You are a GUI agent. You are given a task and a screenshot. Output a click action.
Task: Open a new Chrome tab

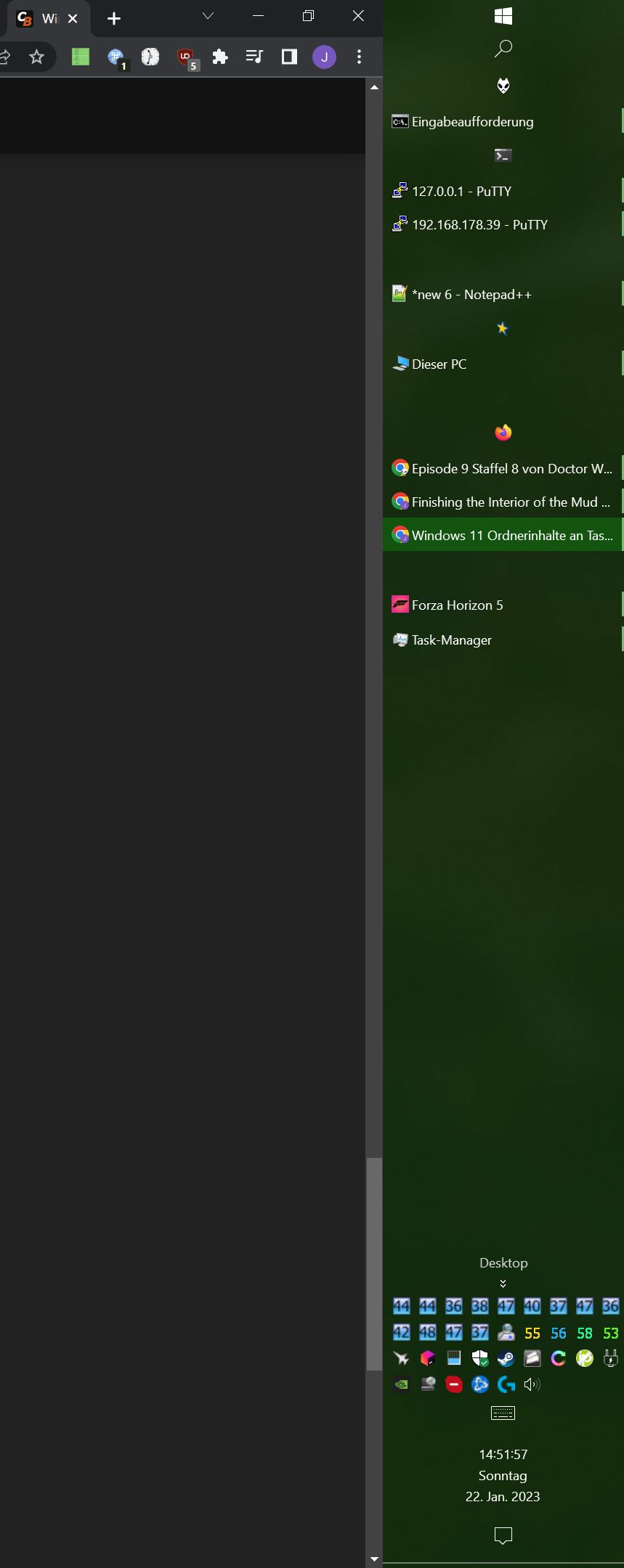tap(113, 19)
